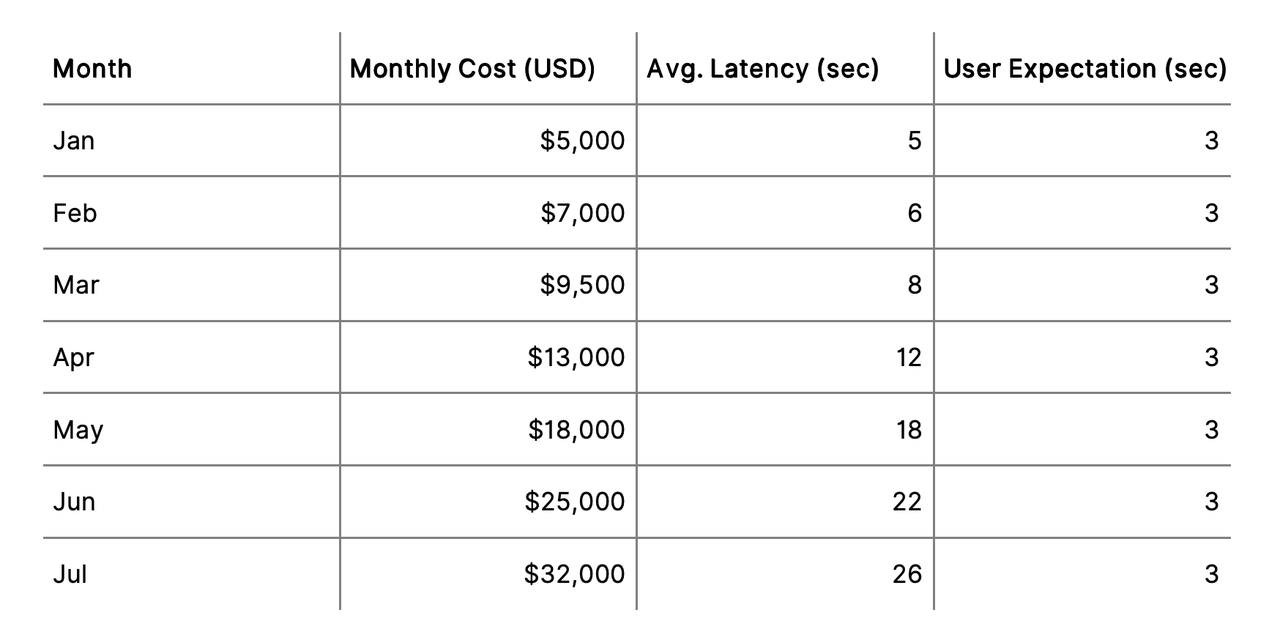
Task: Click the Jan row label
Action: coord(74,141)
